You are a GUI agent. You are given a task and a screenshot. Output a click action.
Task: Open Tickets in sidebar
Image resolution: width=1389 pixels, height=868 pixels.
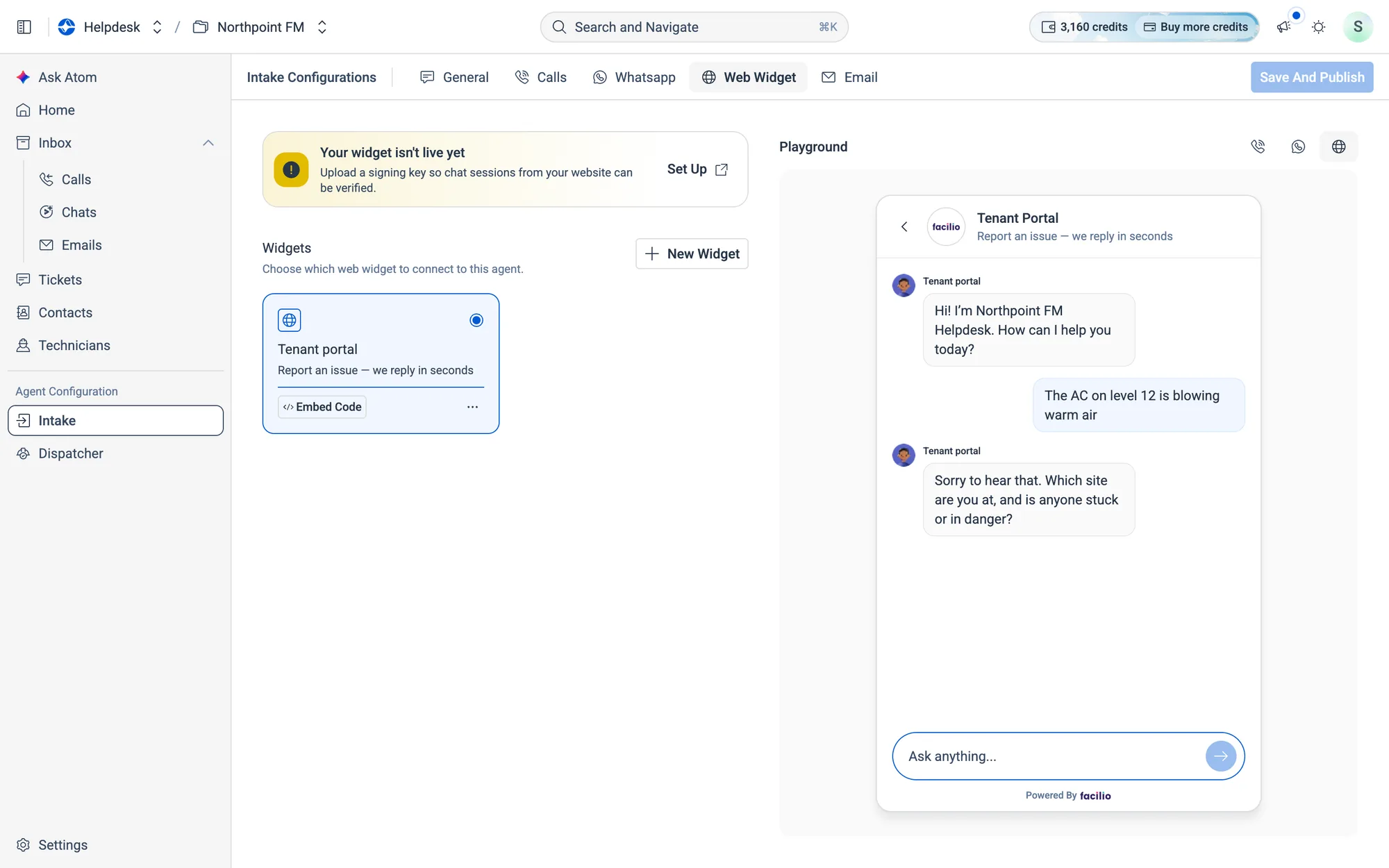coord(115,280)
